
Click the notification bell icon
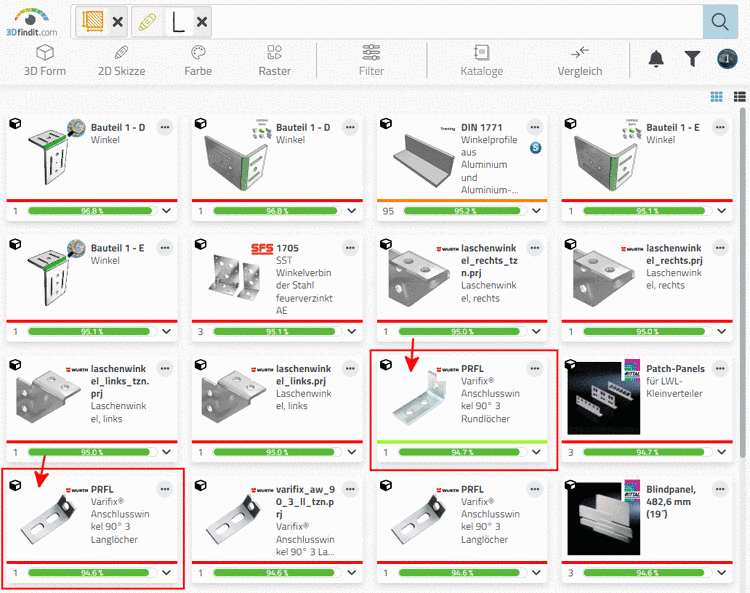pos(656,59)
